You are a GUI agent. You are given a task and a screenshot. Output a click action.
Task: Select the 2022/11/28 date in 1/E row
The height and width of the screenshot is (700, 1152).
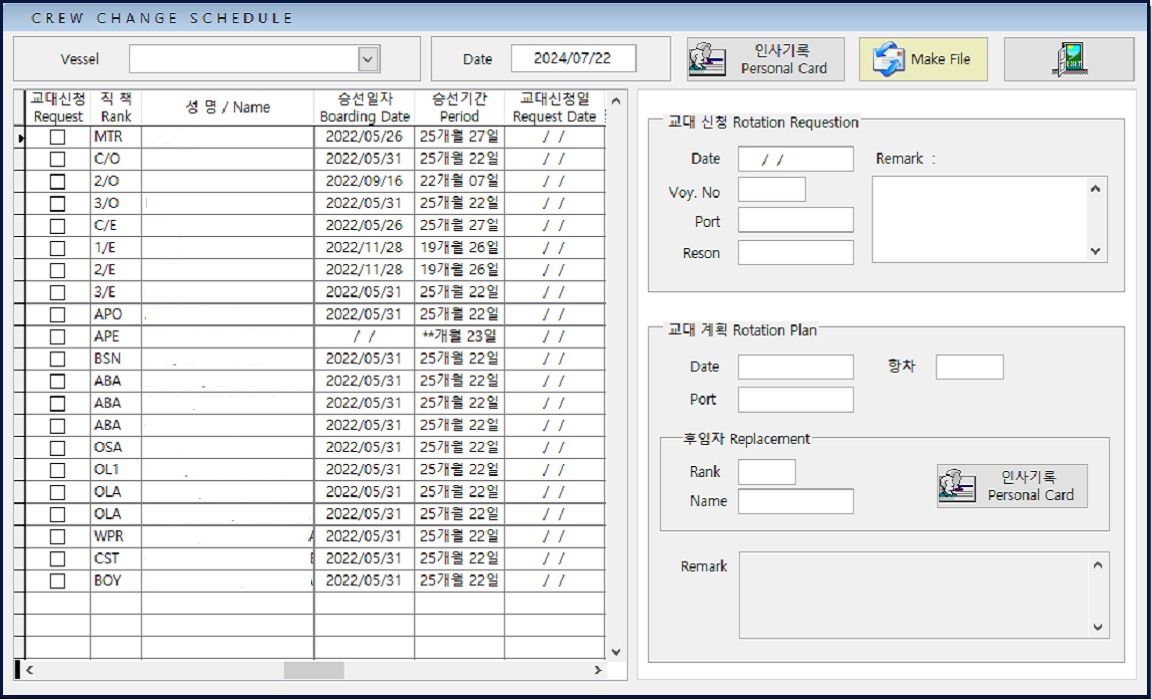click(364, 248)
